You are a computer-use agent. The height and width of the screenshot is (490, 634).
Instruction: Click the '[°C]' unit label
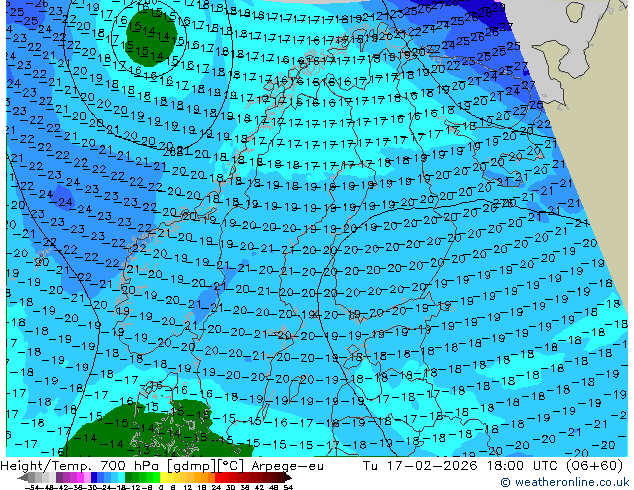click(229, 466)
